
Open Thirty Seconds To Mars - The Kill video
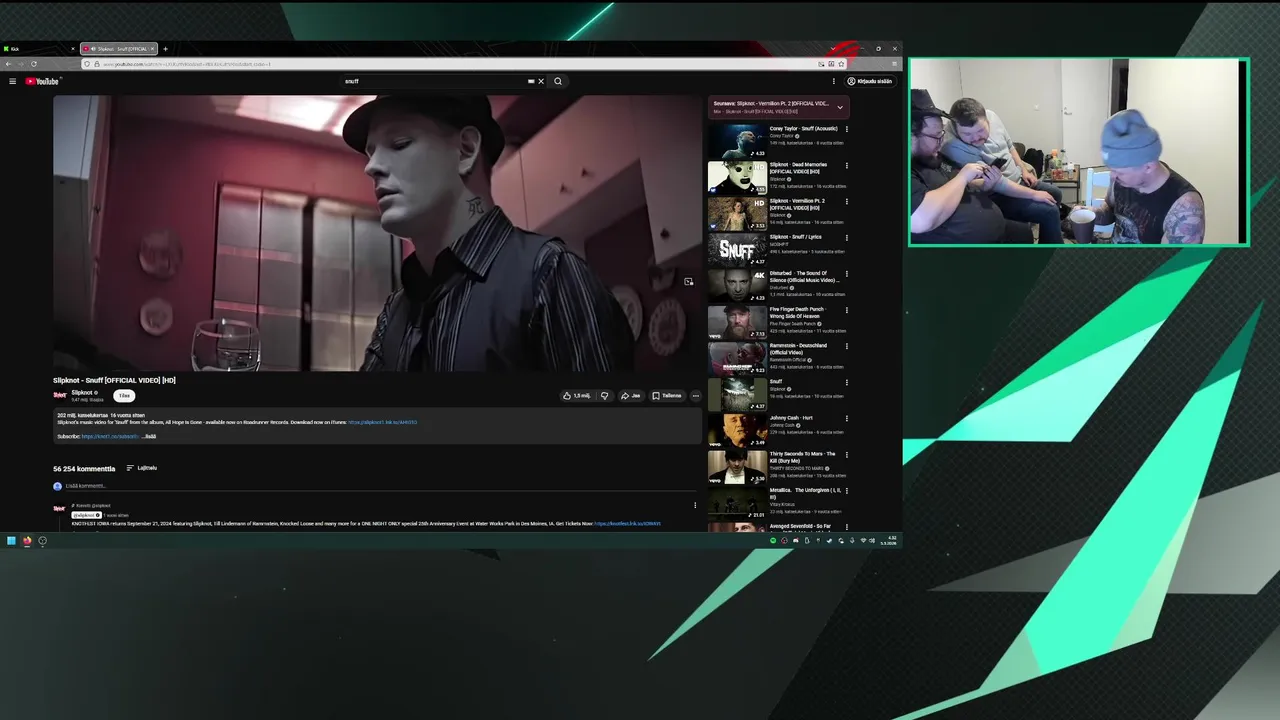click(737, 466)
